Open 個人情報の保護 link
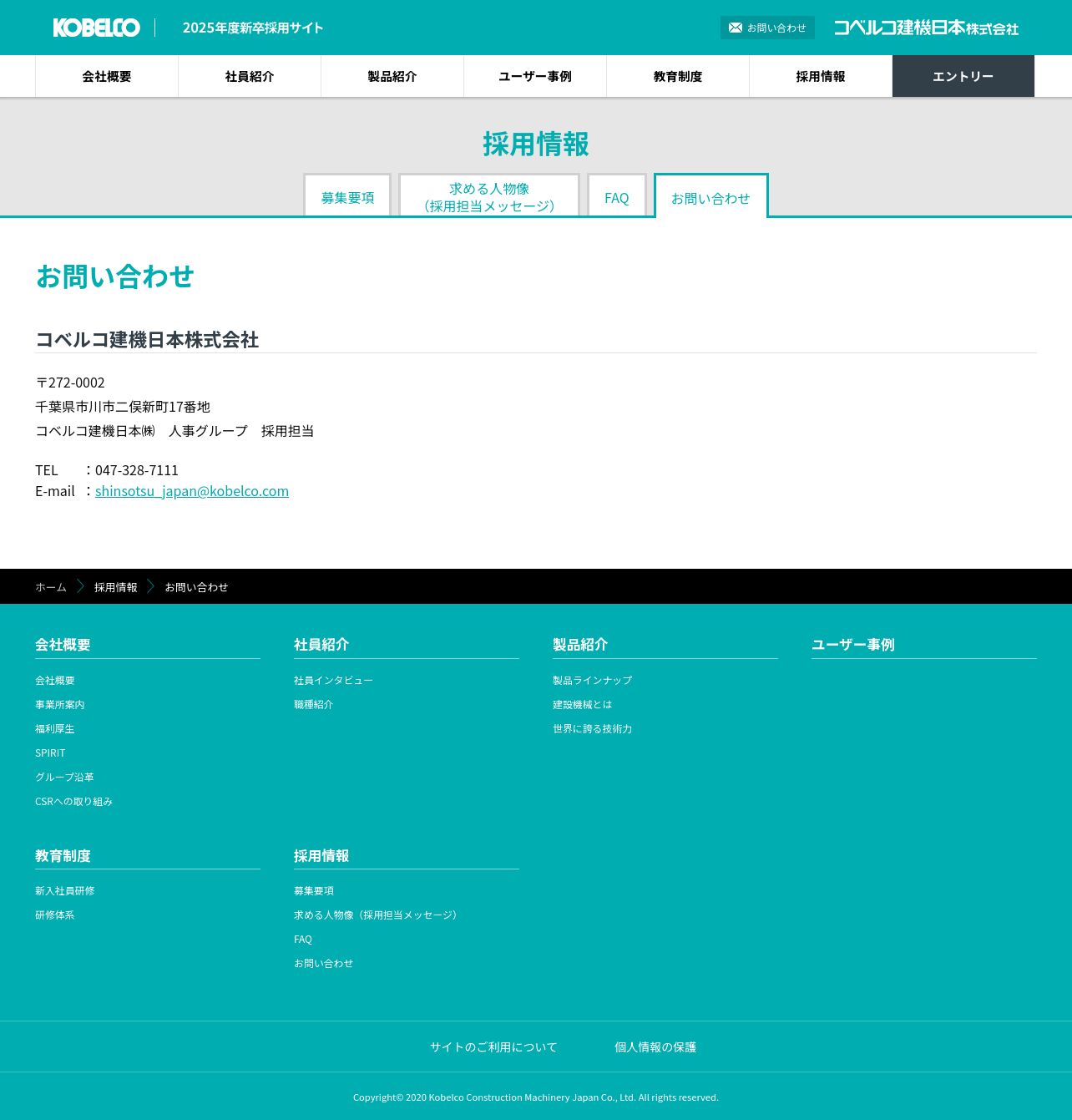Image resolution: width=1072 pixels, height=1120 pixels. 655,1047
